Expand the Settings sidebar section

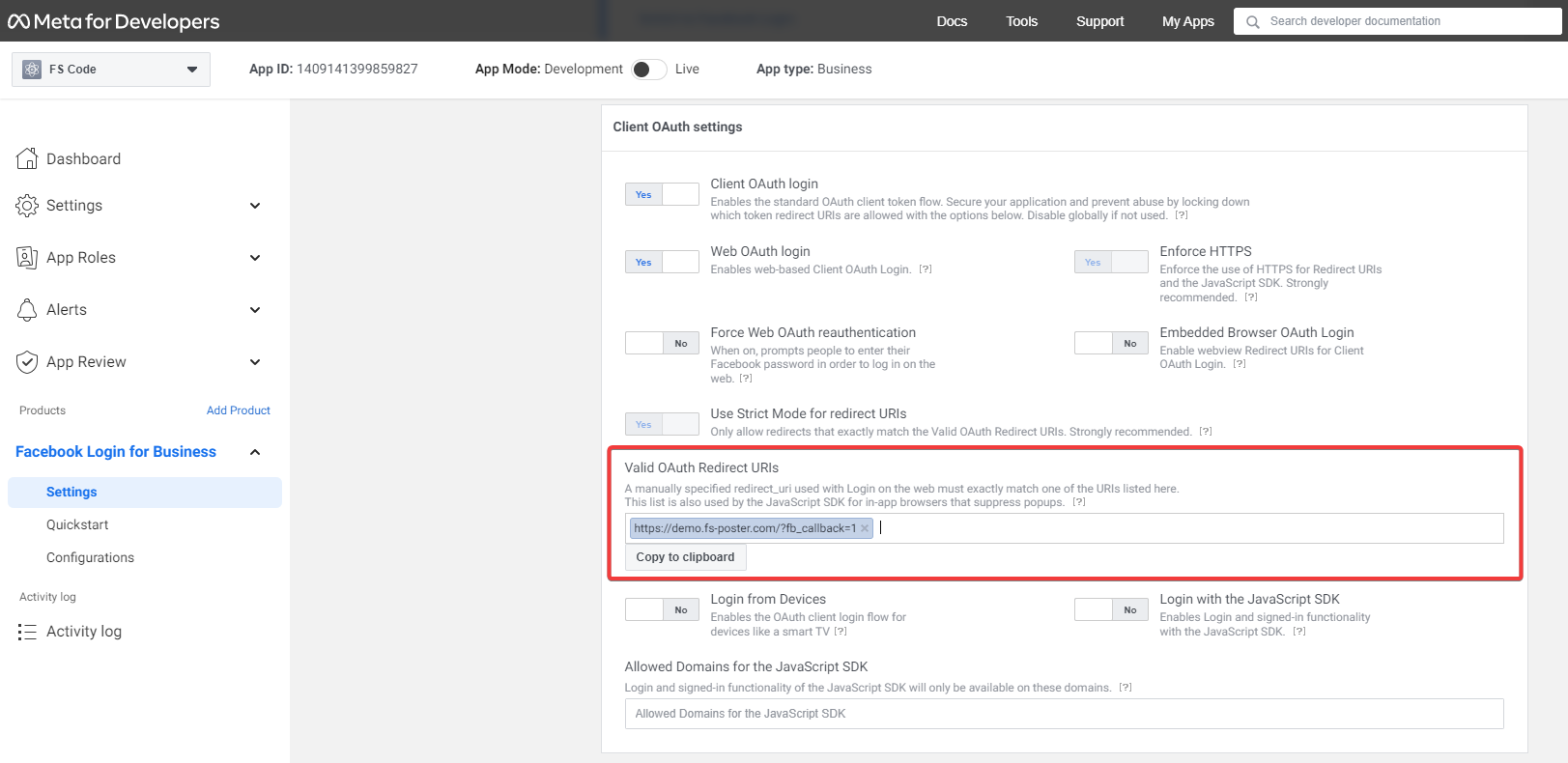pos(255,206)
